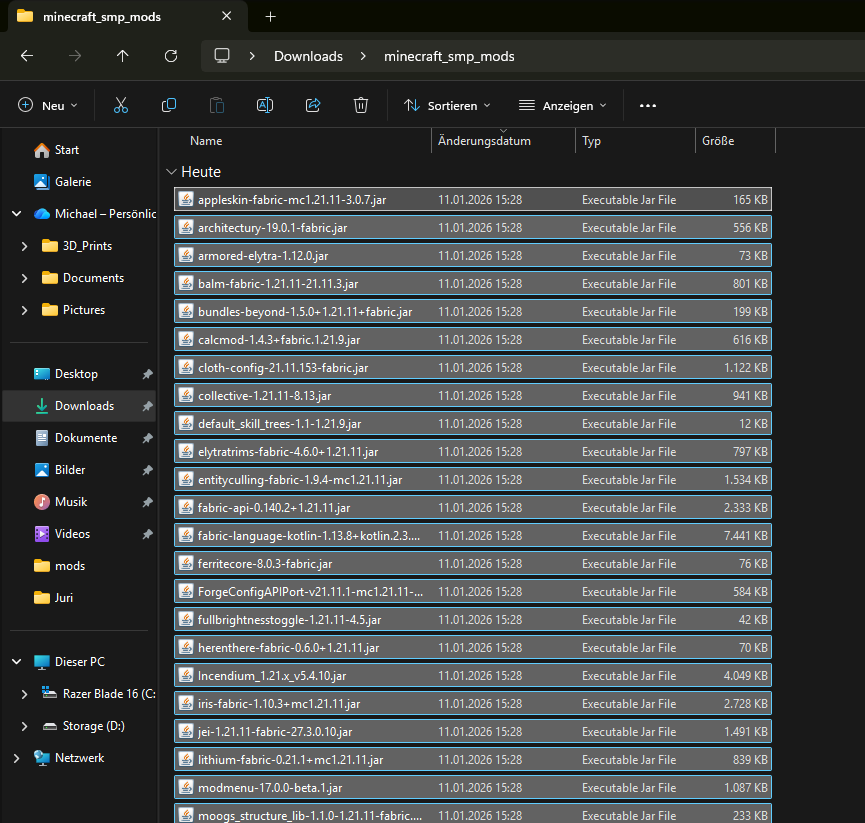Click the Copy icon in toolbar
The height and width of the screenshot is (823, 865).
(169, 105)
